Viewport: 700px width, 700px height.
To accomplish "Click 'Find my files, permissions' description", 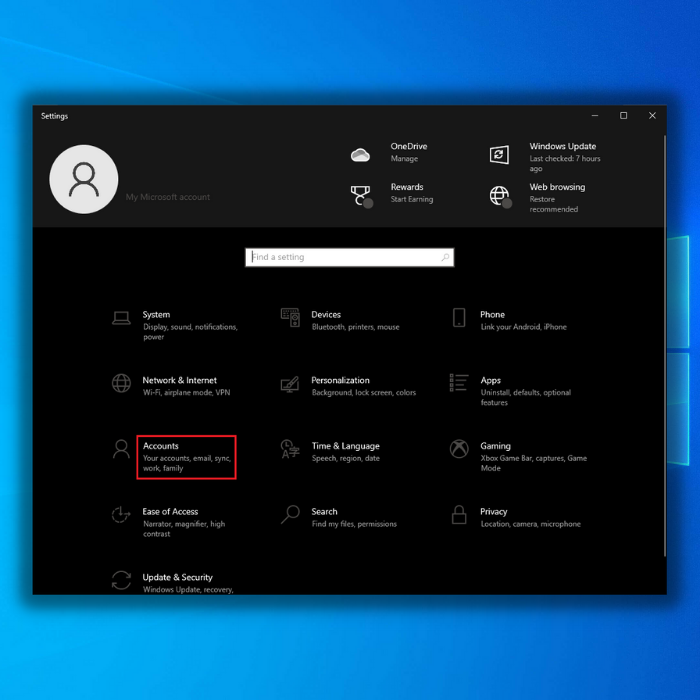I will (x=354, y=524).
